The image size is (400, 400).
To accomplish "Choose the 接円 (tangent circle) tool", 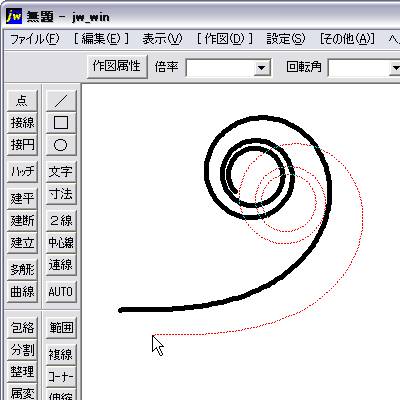I will [22, 145].
